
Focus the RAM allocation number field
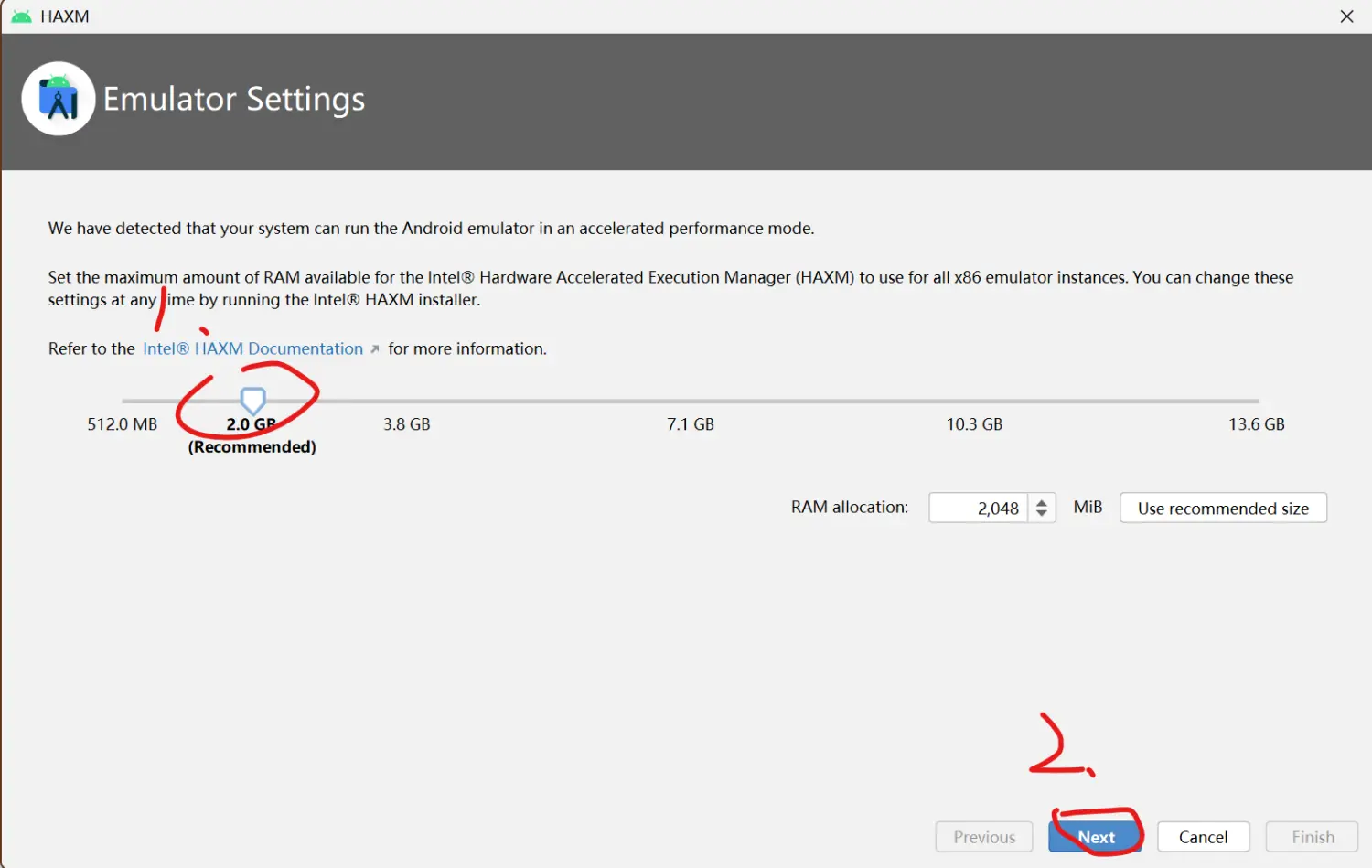coord(978,508)
